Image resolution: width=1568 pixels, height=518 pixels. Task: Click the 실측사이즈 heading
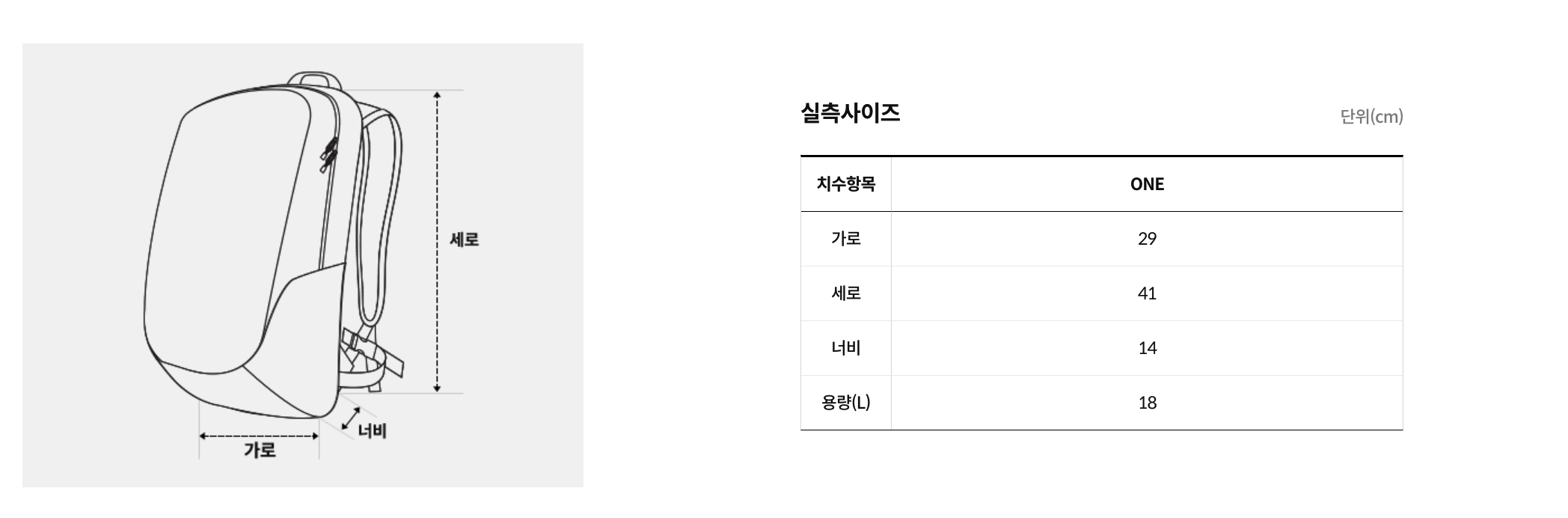tap(850, 113)
